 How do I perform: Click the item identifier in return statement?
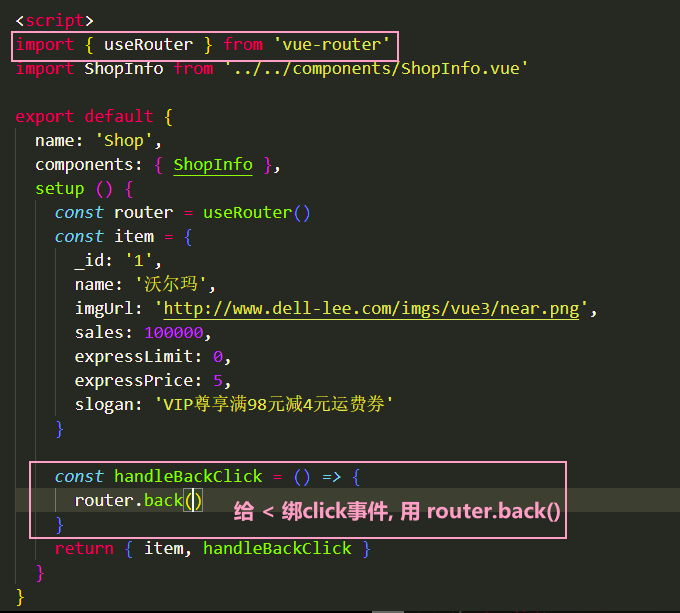pos(163,548)
